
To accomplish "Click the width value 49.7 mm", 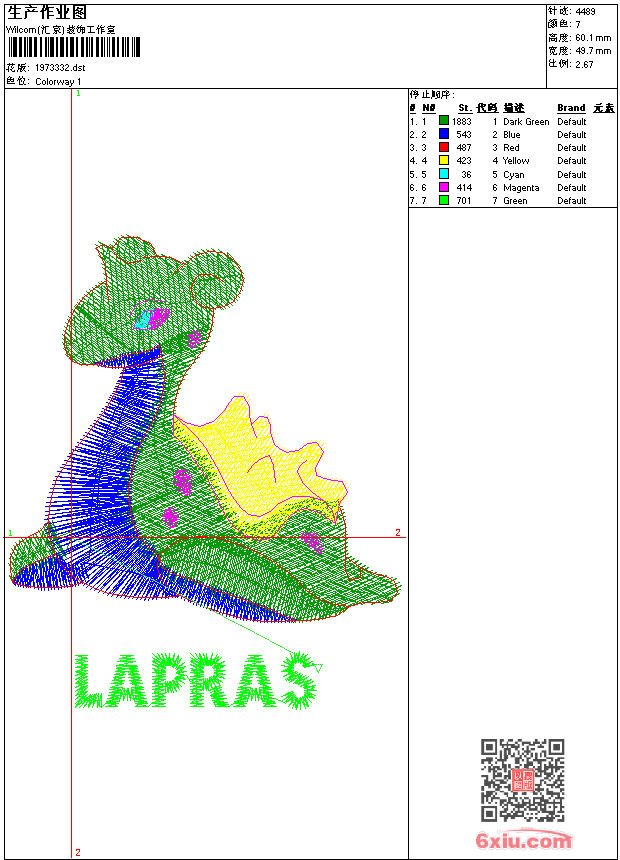I will tap(593, 51).
